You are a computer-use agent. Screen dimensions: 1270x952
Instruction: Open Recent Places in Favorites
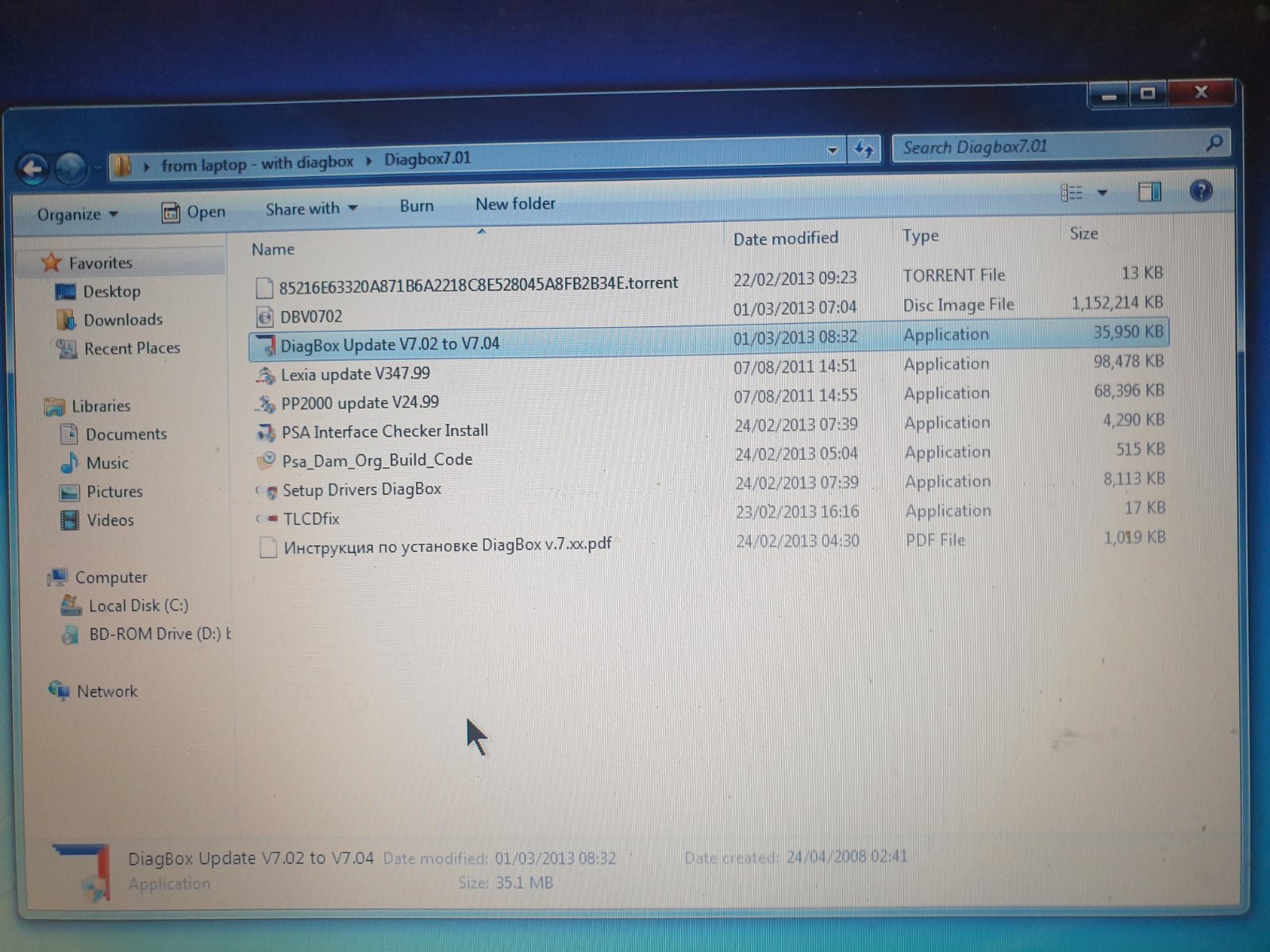point(132,348)
